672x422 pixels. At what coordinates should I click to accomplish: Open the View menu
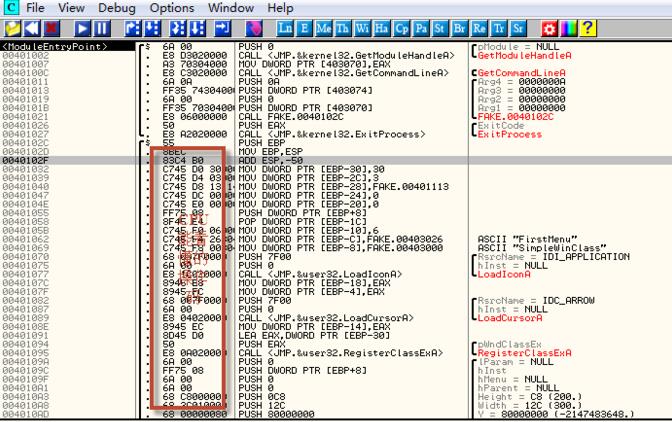[x=71, y=8]
